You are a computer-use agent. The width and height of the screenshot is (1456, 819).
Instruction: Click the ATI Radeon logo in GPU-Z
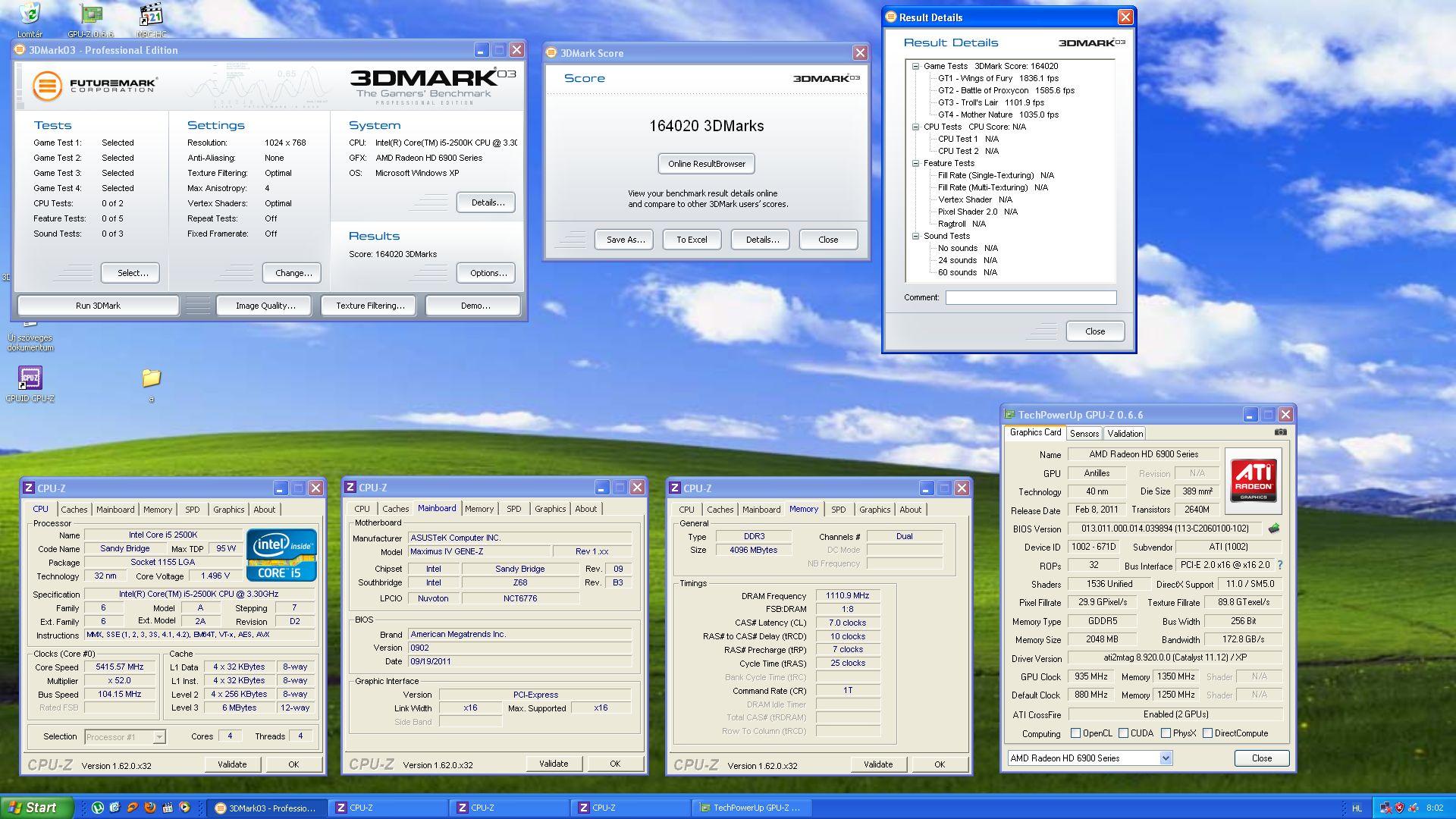point(1253,479)
